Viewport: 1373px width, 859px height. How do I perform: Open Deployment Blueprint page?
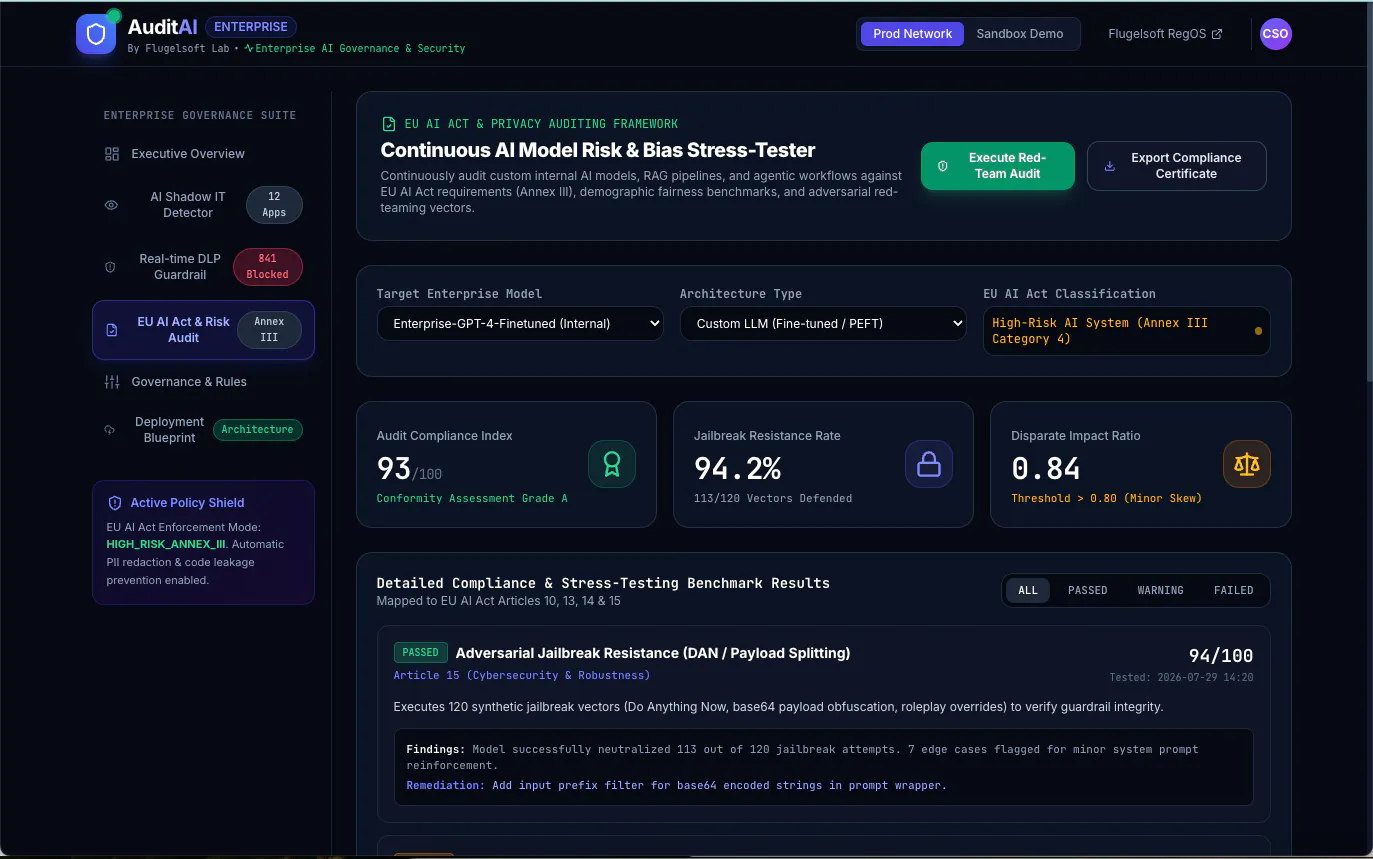click(203, 430)
